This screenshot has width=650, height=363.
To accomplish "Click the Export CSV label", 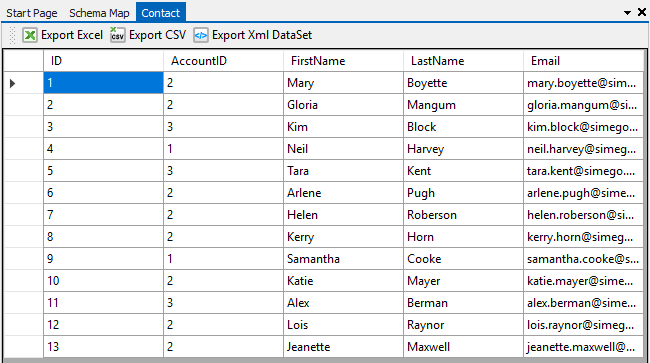I will 158,35.
